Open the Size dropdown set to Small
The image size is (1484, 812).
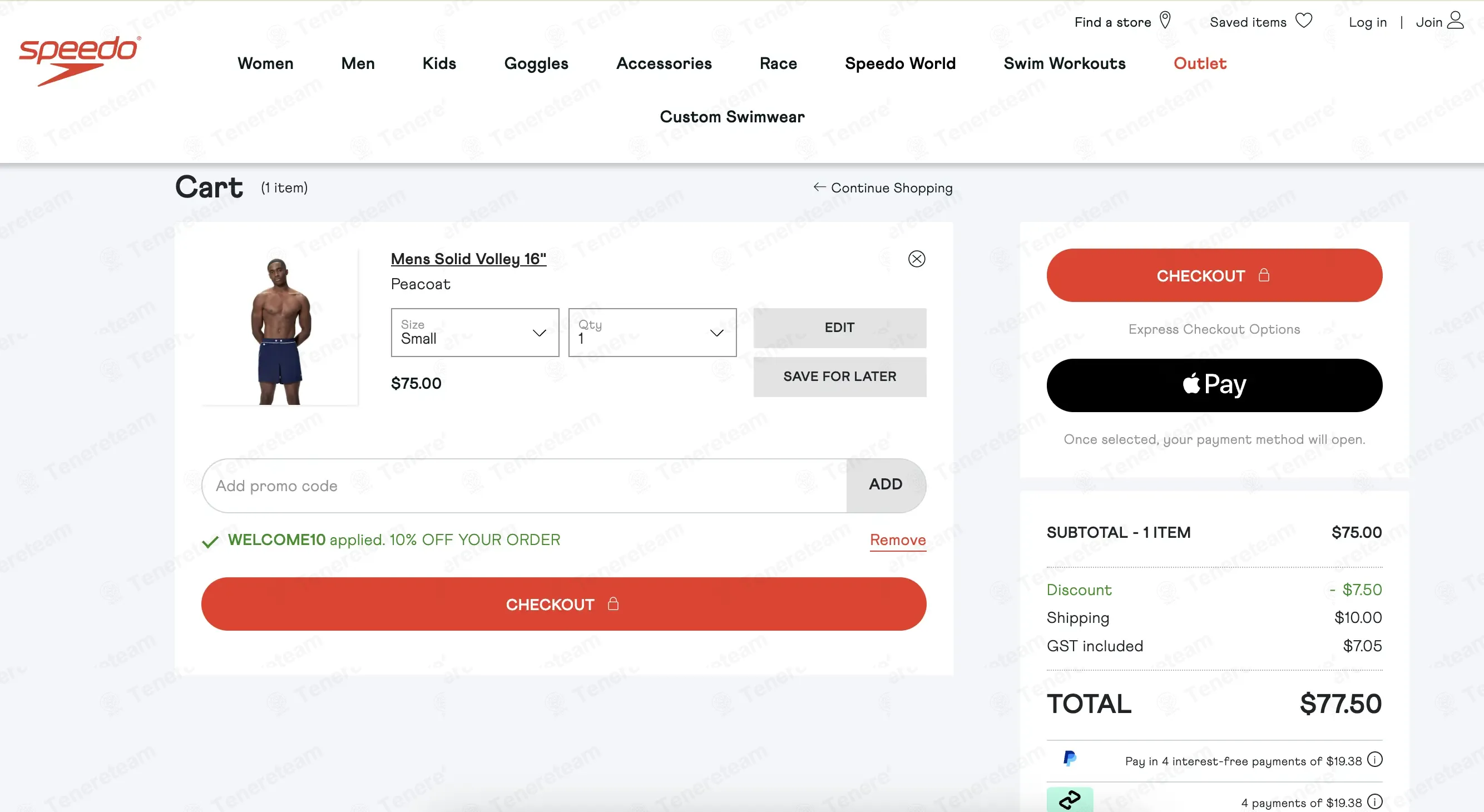coord(474,332)
